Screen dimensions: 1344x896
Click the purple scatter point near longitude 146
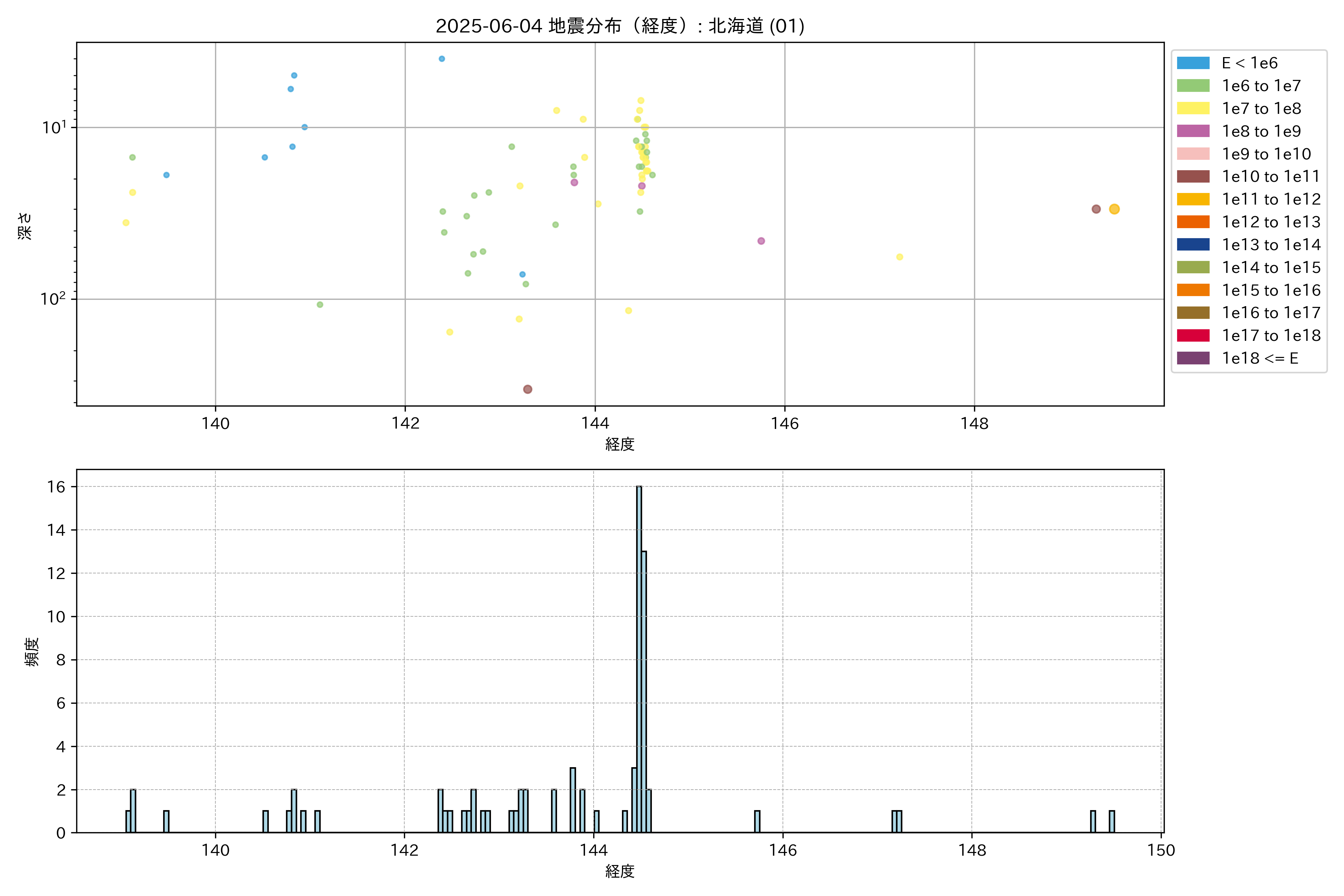[x=760, y=241]
